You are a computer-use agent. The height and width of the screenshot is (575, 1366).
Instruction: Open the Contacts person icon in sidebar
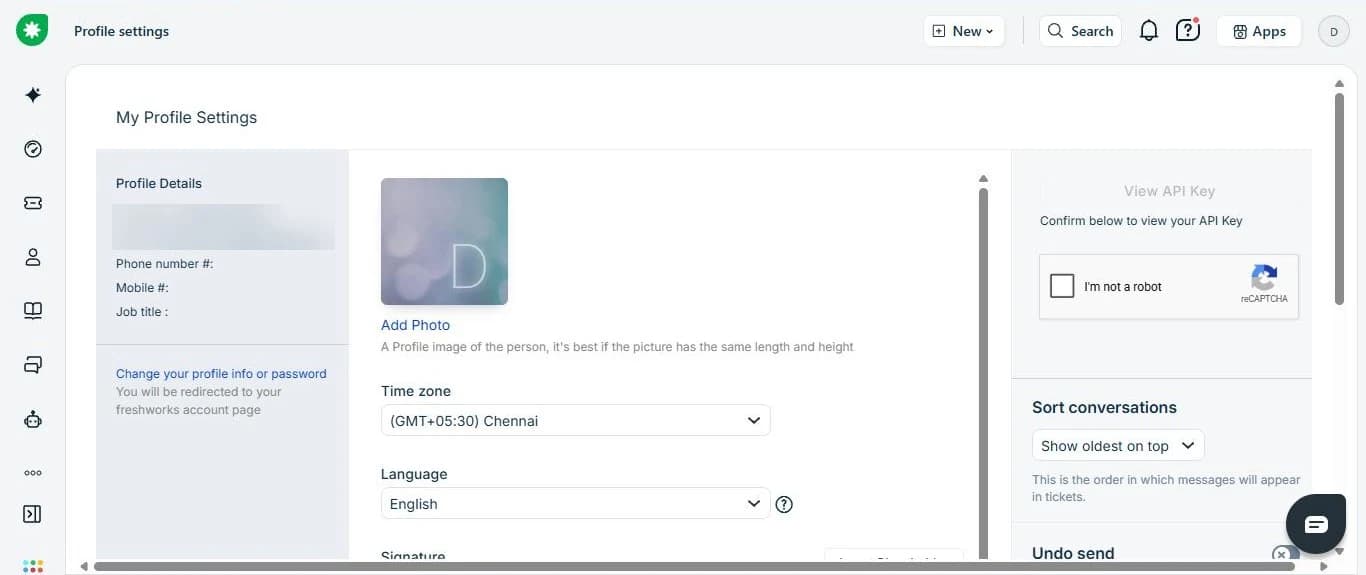pyautogui.click(x=33, y=257)
